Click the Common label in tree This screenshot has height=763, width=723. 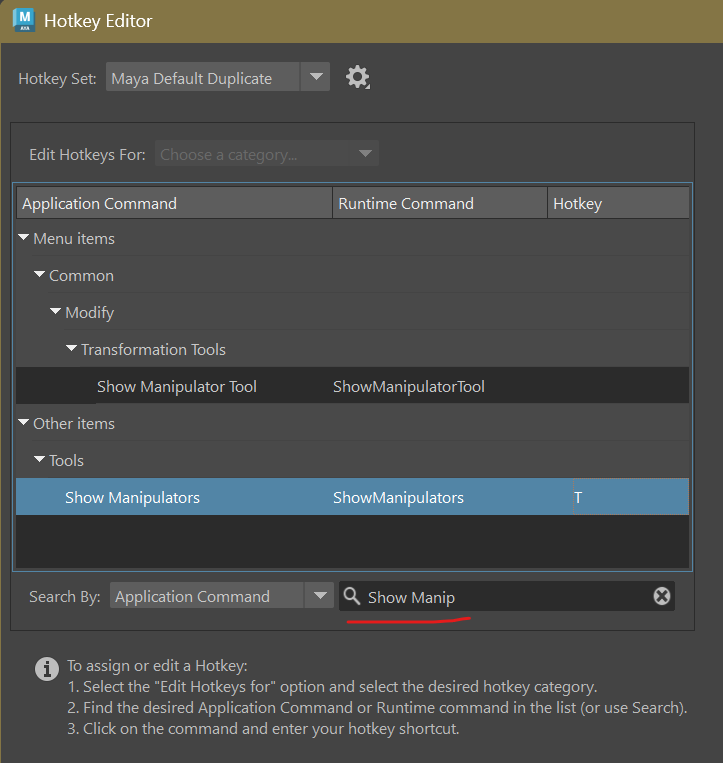81,275
